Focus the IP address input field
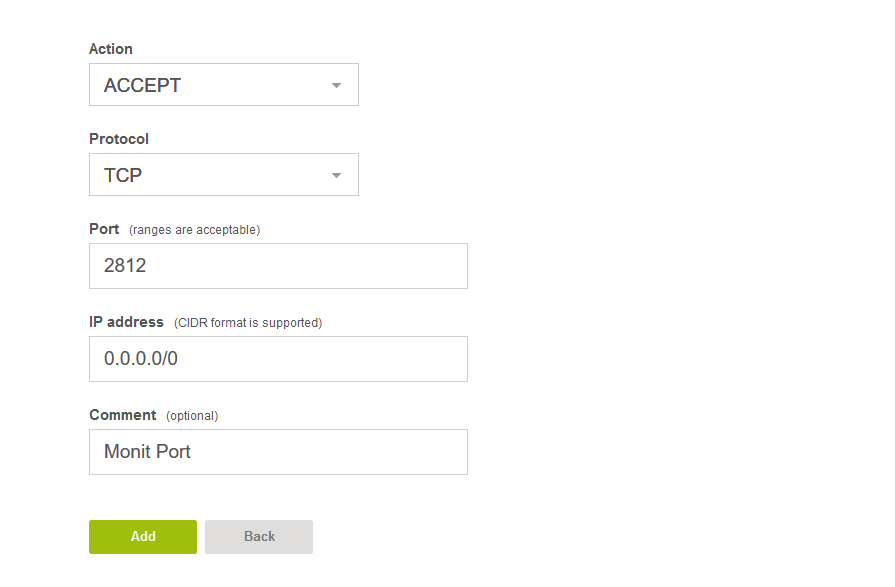The width and height of the screenshot is (895, 587). click(300, 359)
